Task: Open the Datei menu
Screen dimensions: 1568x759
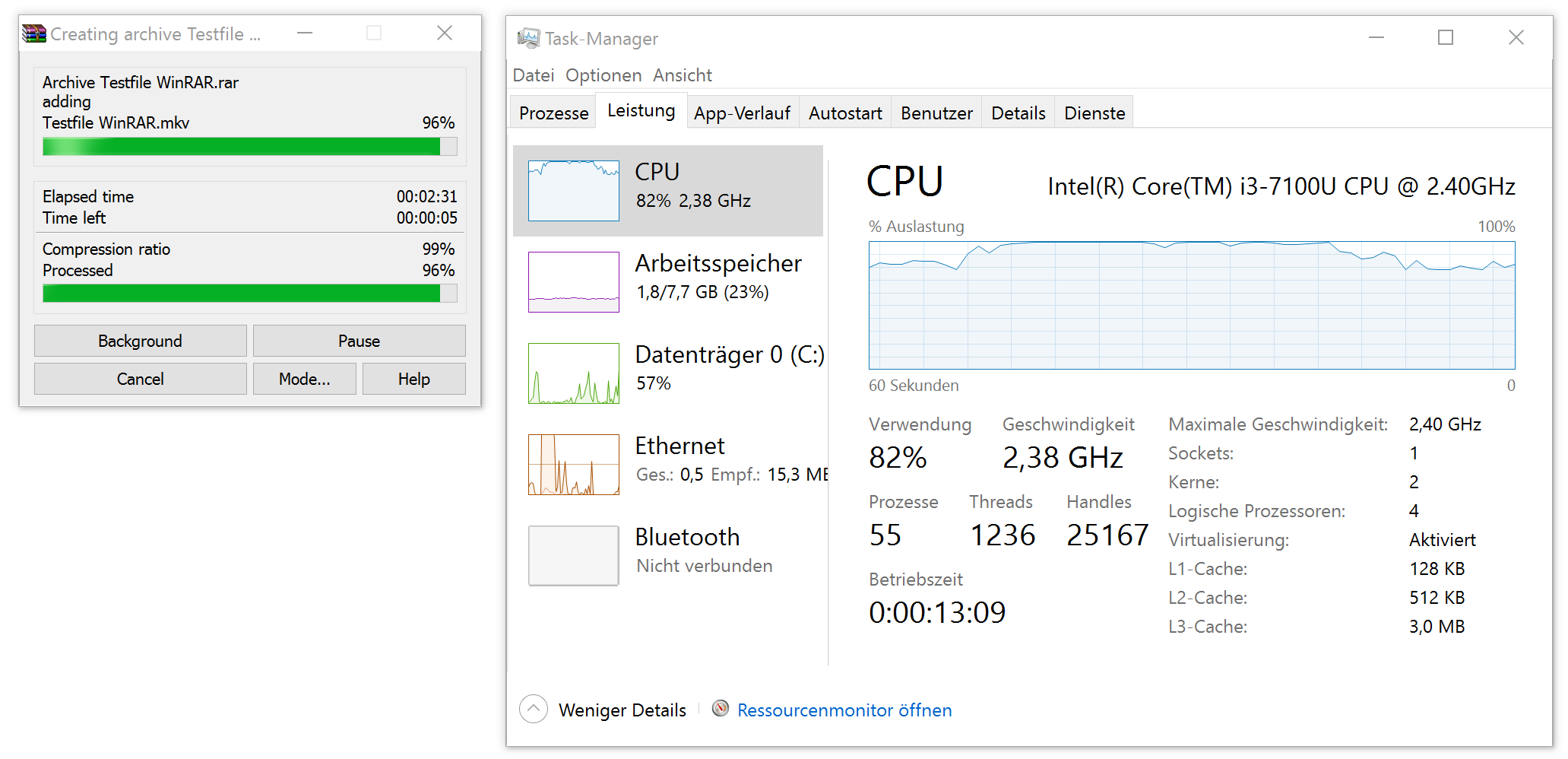Action: click(534, 75)
